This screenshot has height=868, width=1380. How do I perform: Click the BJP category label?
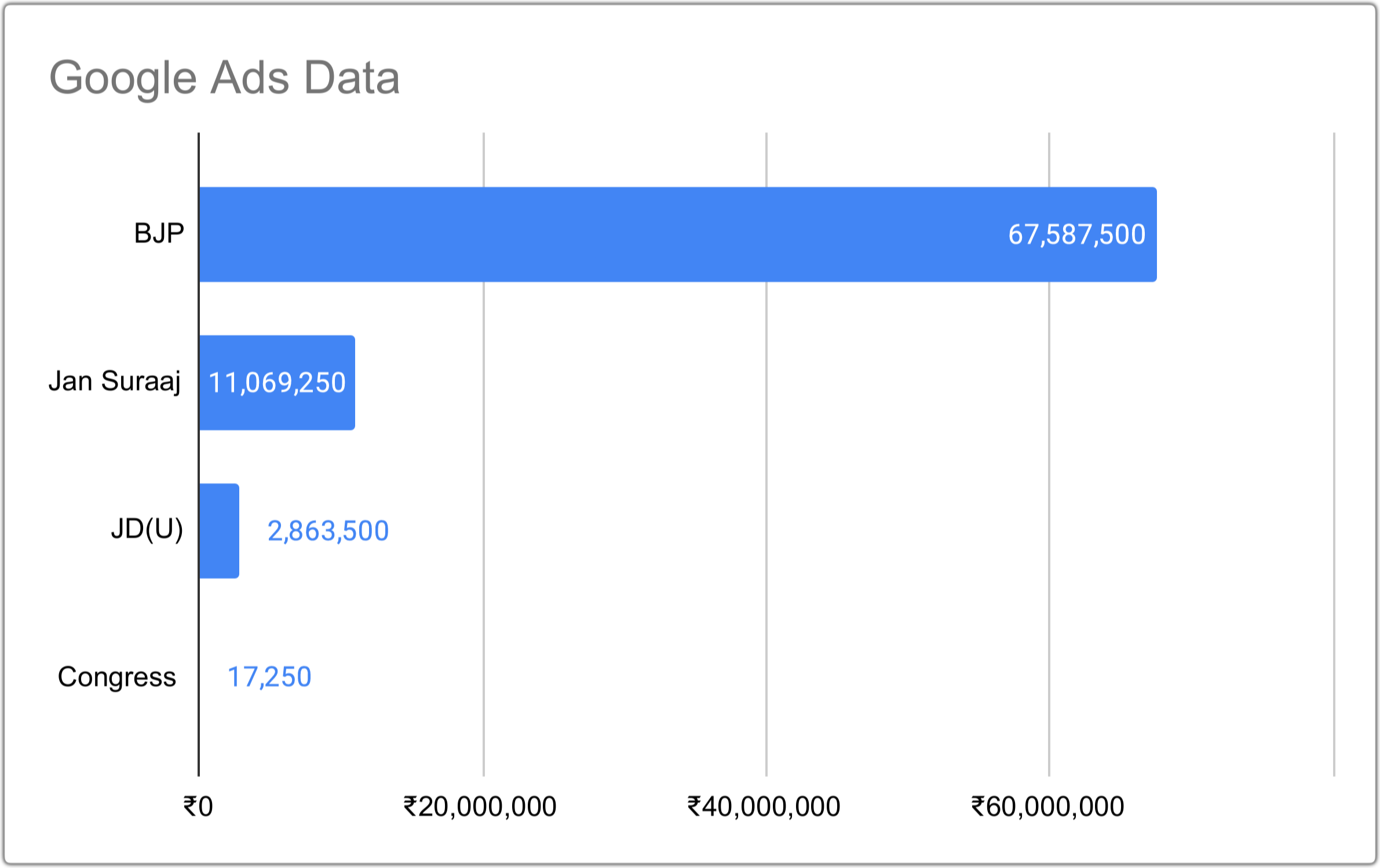click(159, 233)
